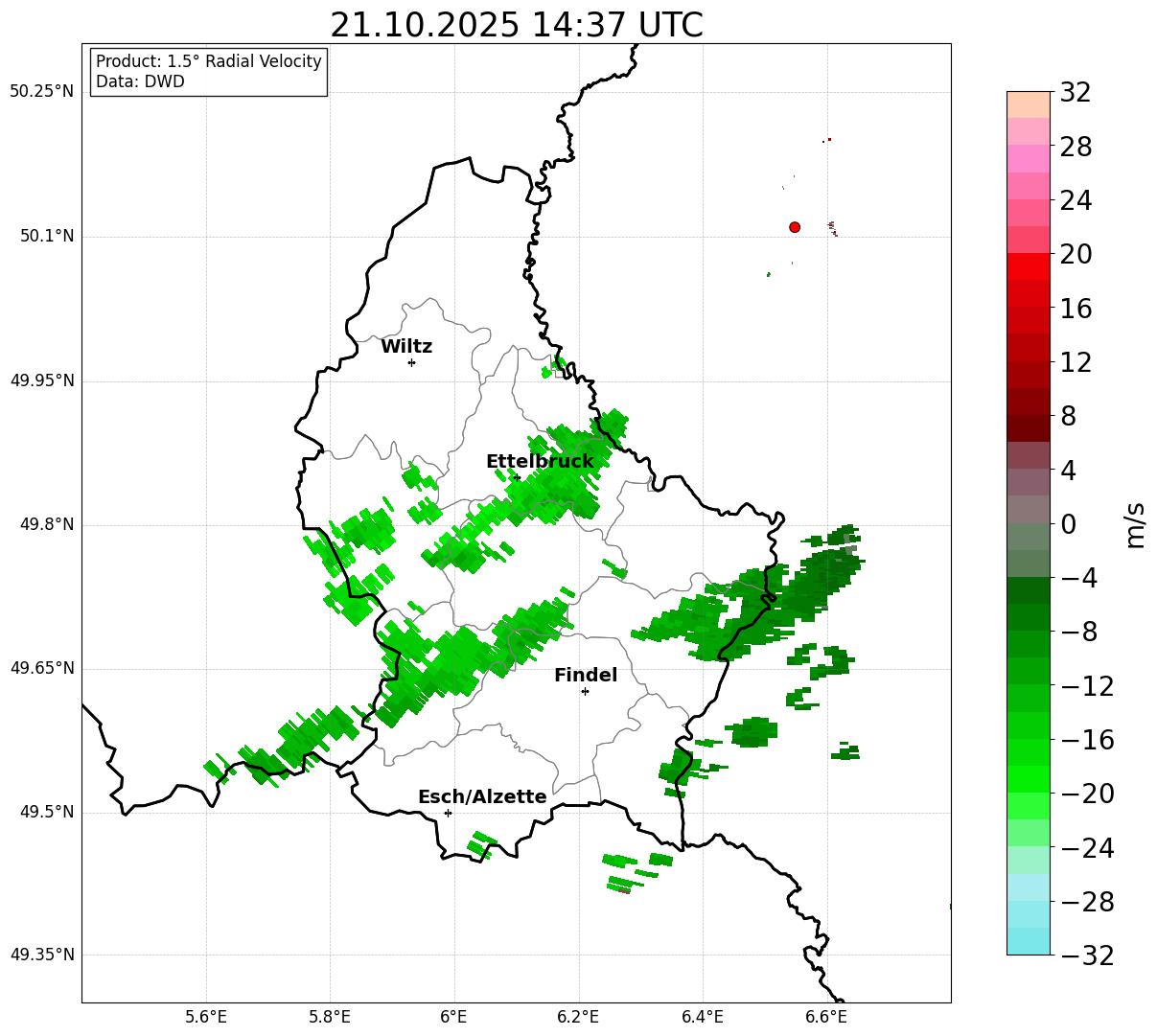The height and width of the screenshot is (1036, 1157).
Task: Click the red radar site marker dot
Action: pyautogui.click(x=795, y=227)
